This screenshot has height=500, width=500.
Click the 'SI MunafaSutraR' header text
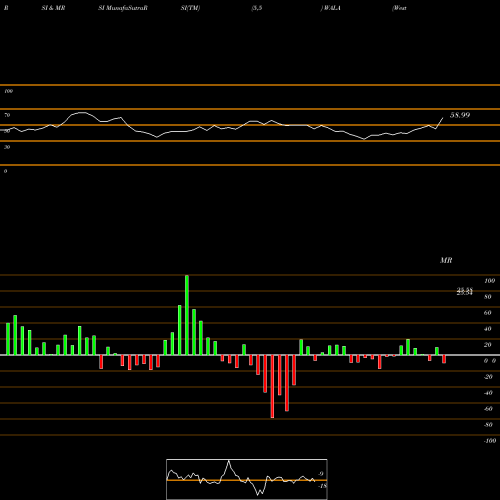click(x=123, y=8)
